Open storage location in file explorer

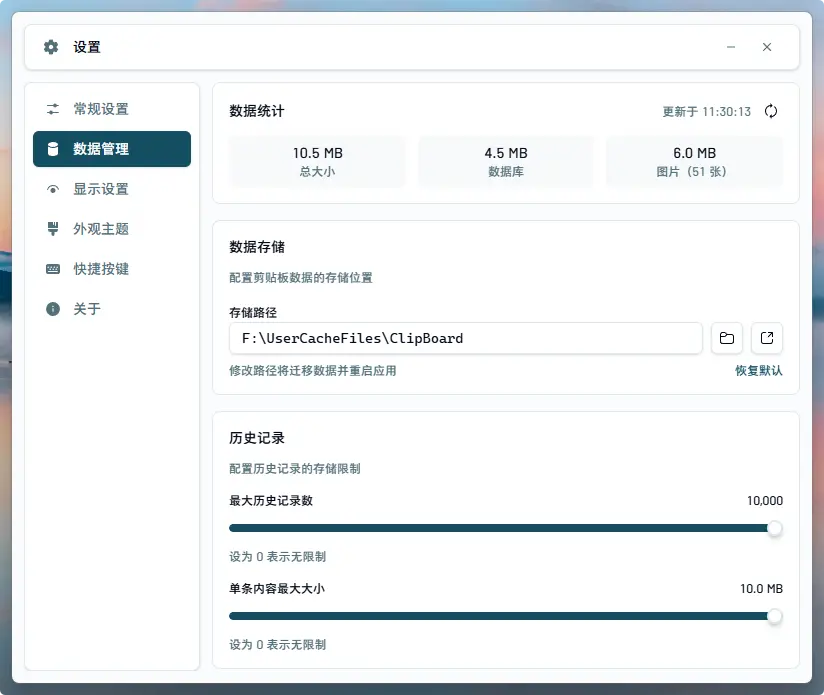tap(767, 338)
